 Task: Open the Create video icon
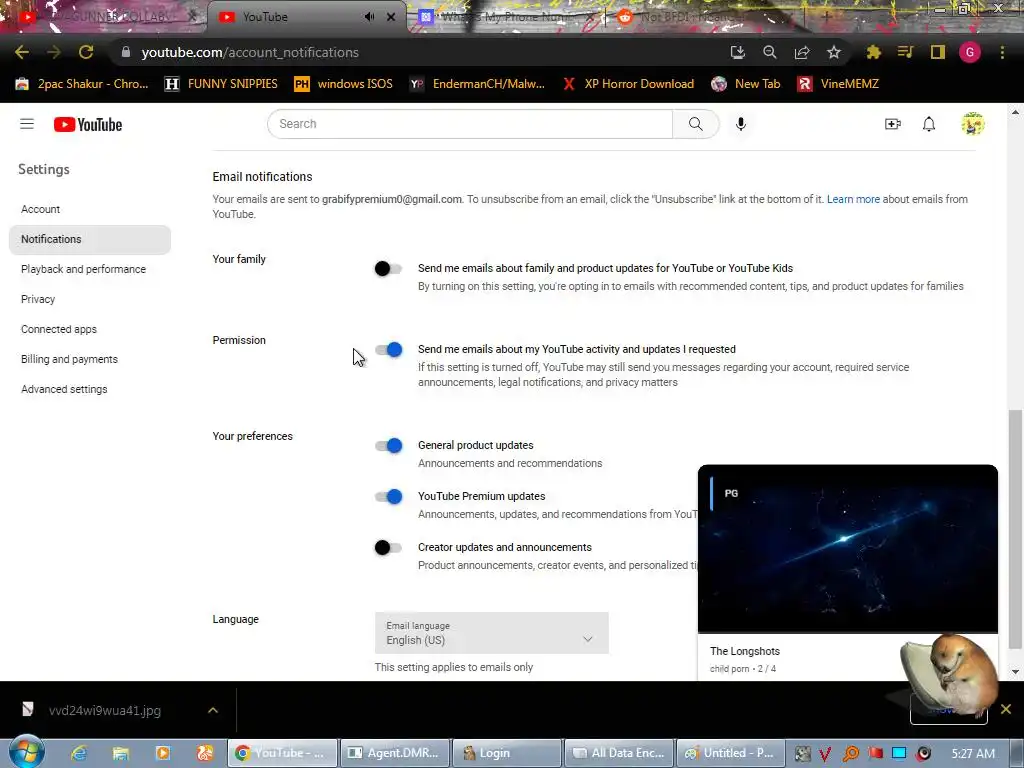pyautogui.click(x=893, y=124)
